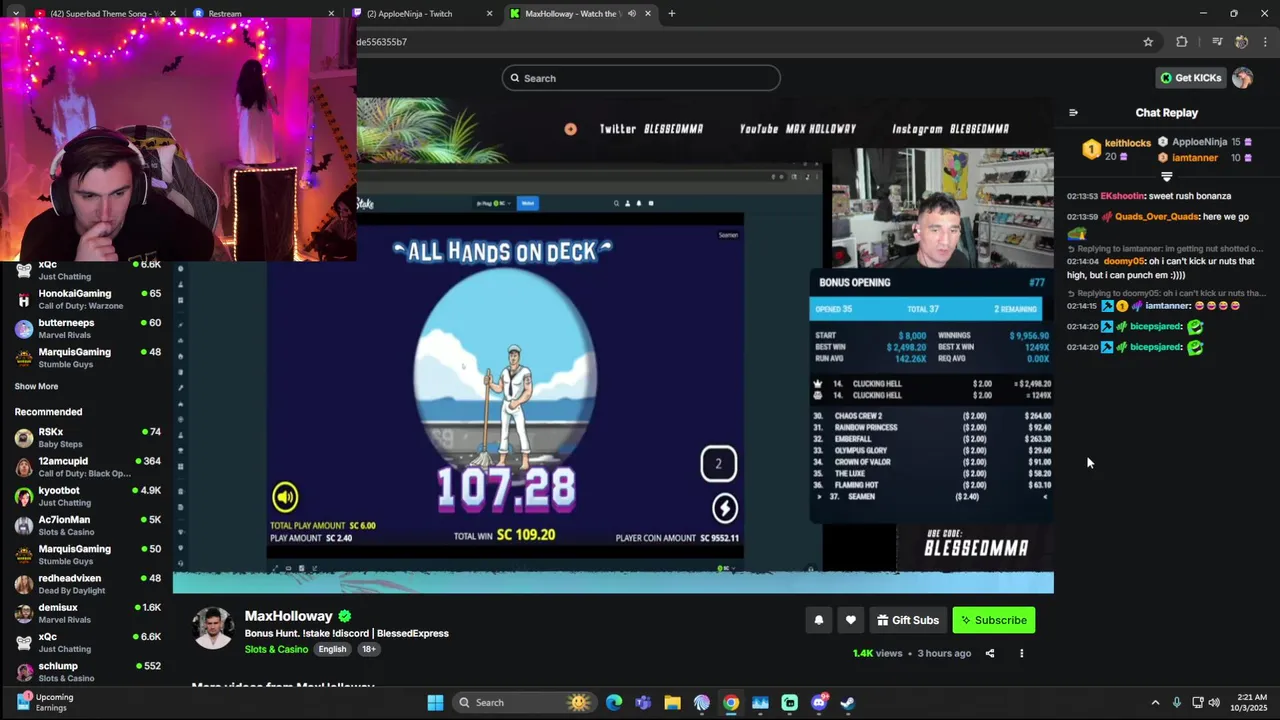Screen dimensions: 1280x720
Task: Click the microphone icon in system tray
Action: click(x=1176, y=702)
